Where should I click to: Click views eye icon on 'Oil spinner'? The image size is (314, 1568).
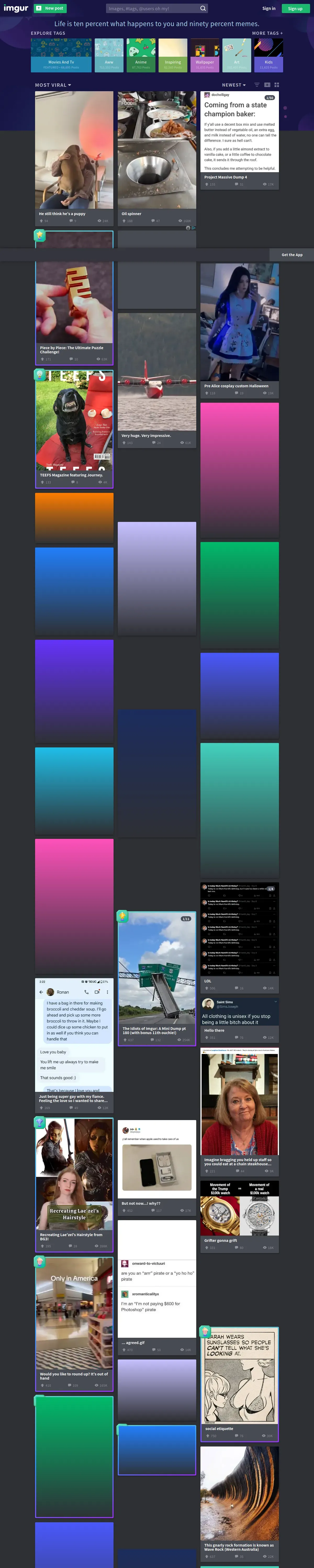(181, 221)
